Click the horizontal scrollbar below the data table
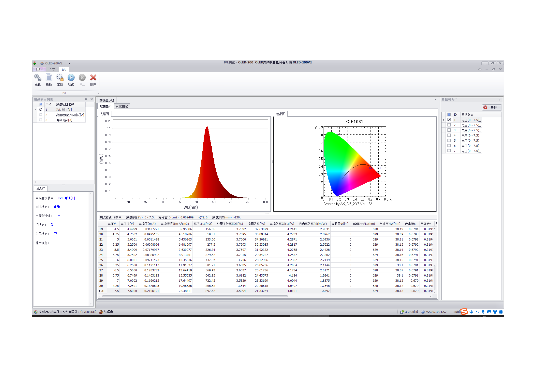This screenshot has height=380, width=540. tap(195, 296)
